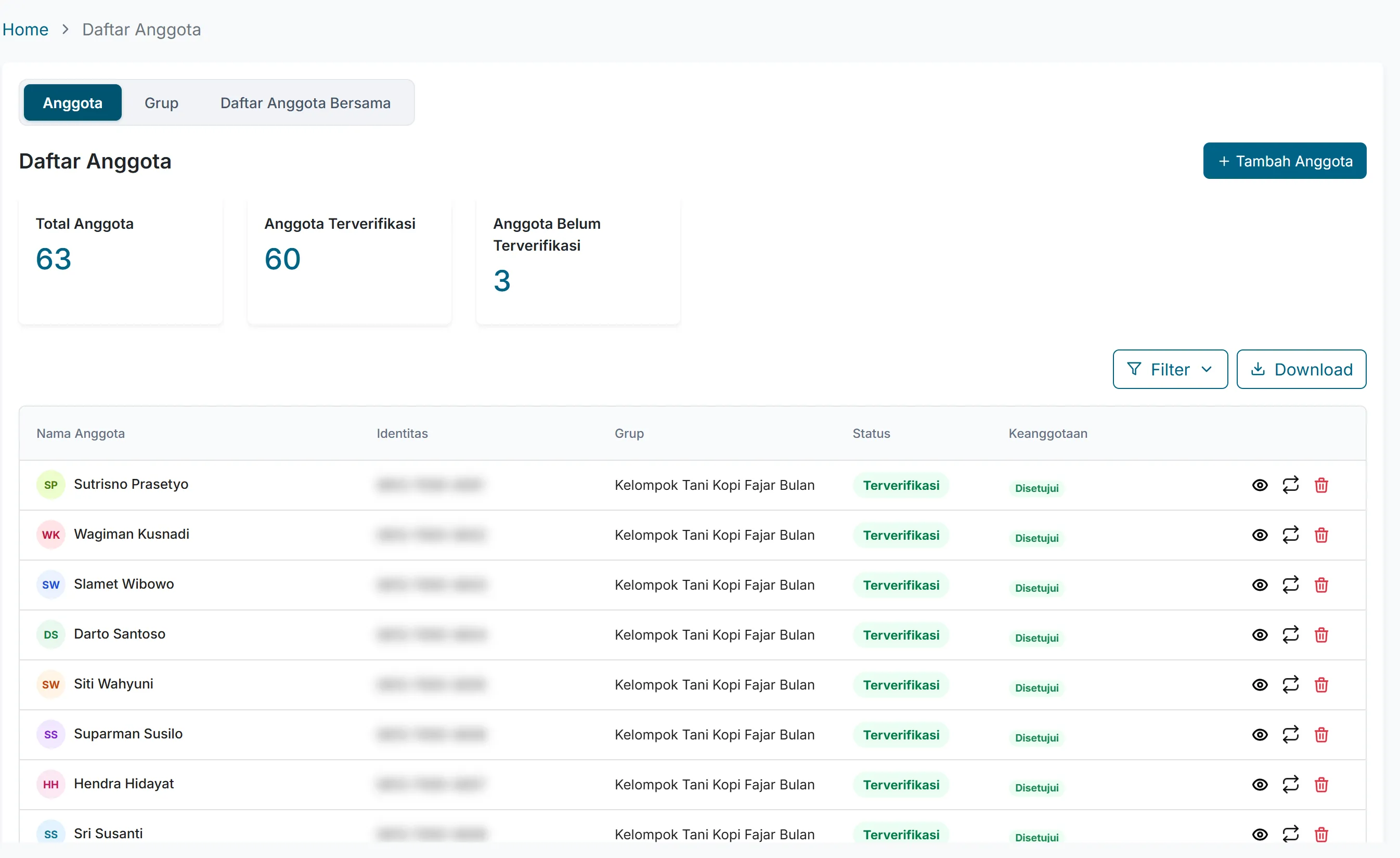Click transfer icon for Suparman Susilo
Image resolution: width=1400 pixels, height=858 pixels.
[x=1290, y=735]
